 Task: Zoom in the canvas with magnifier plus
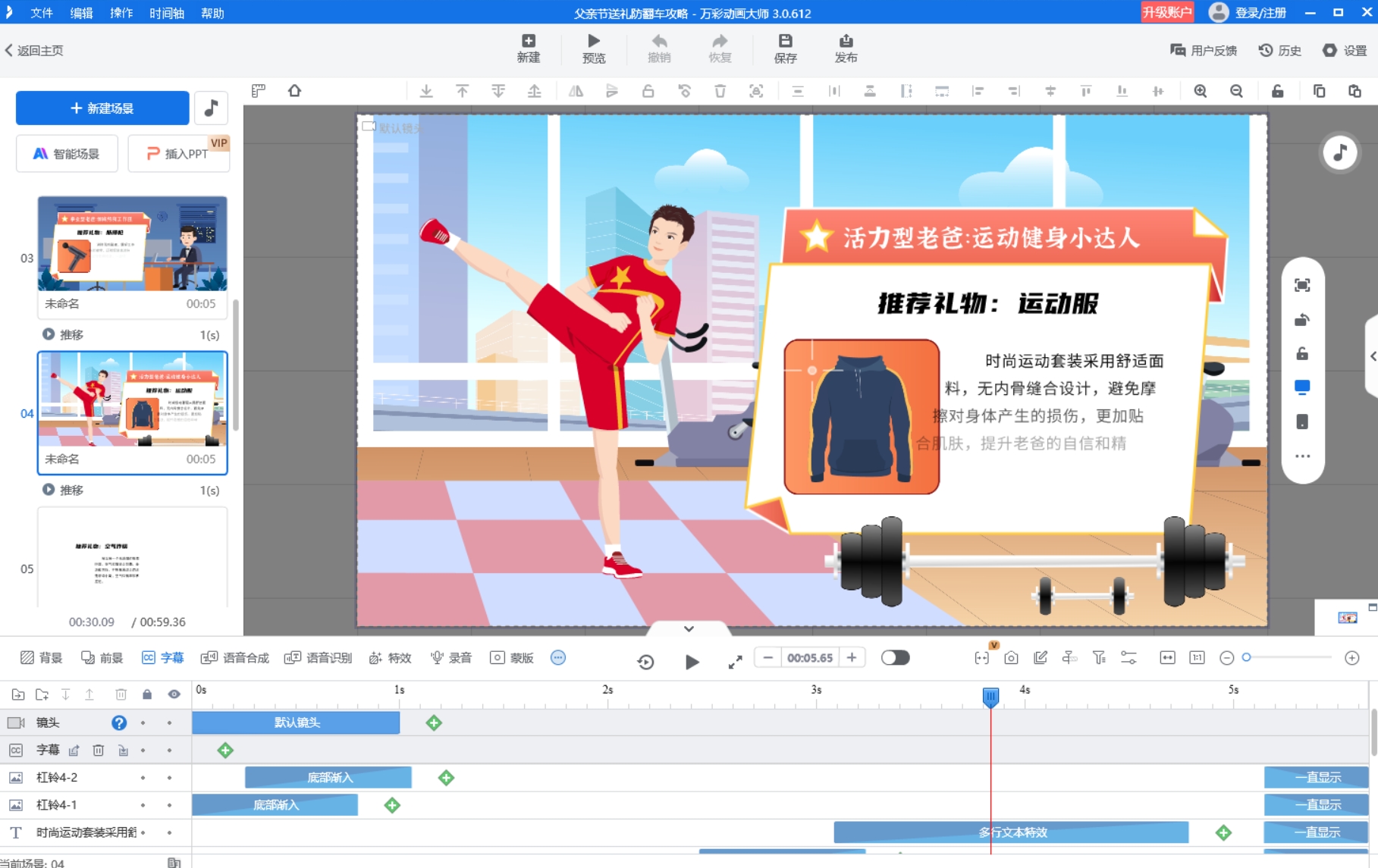point(1201,91)
